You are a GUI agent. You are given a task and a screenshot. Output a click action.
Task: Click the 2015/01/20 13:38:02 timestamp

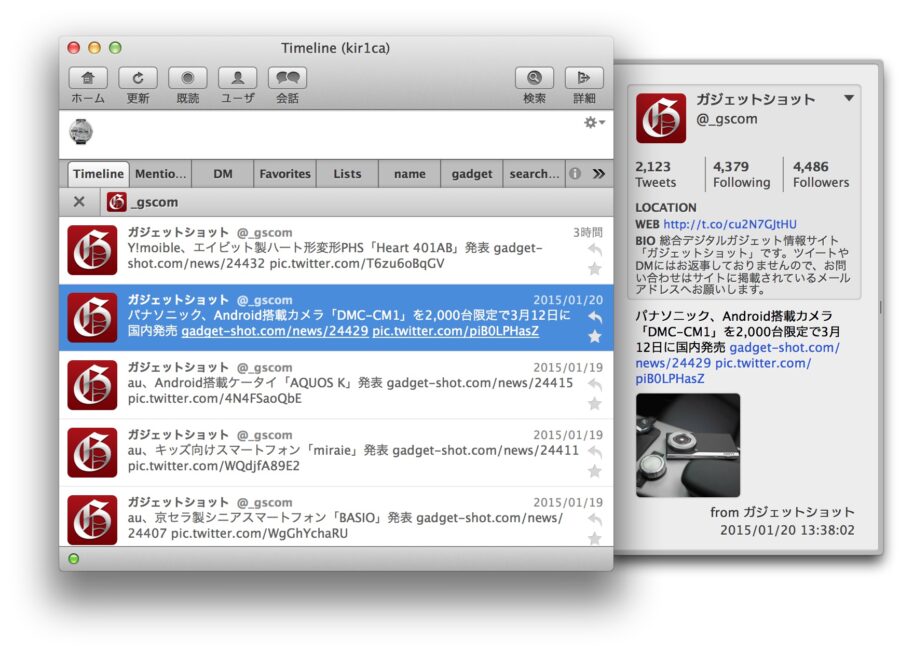point(787,530)
